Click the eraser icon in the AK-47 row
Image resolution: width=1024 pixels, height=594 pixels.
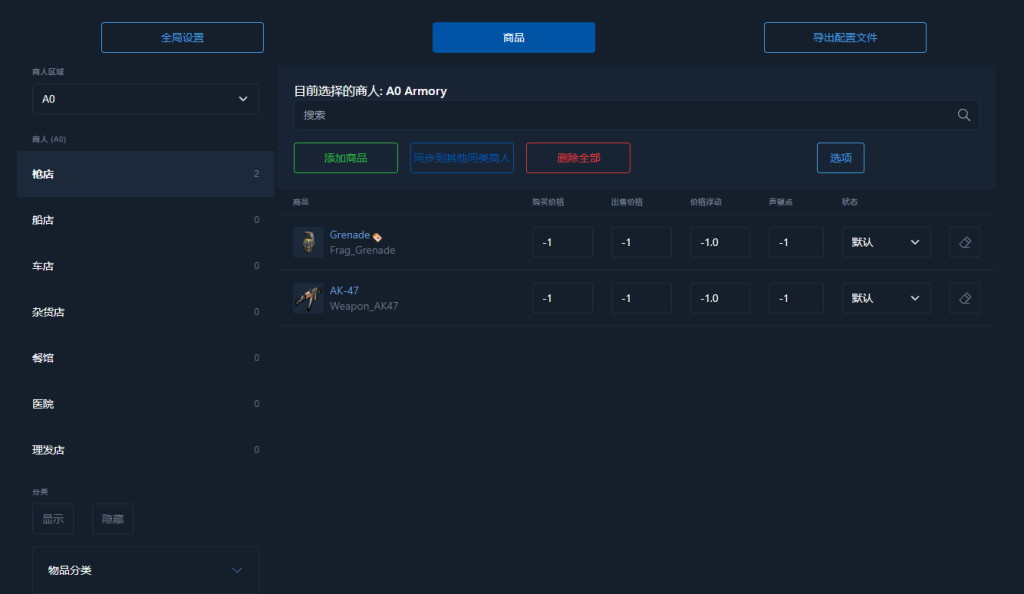[x=964, y=298]
